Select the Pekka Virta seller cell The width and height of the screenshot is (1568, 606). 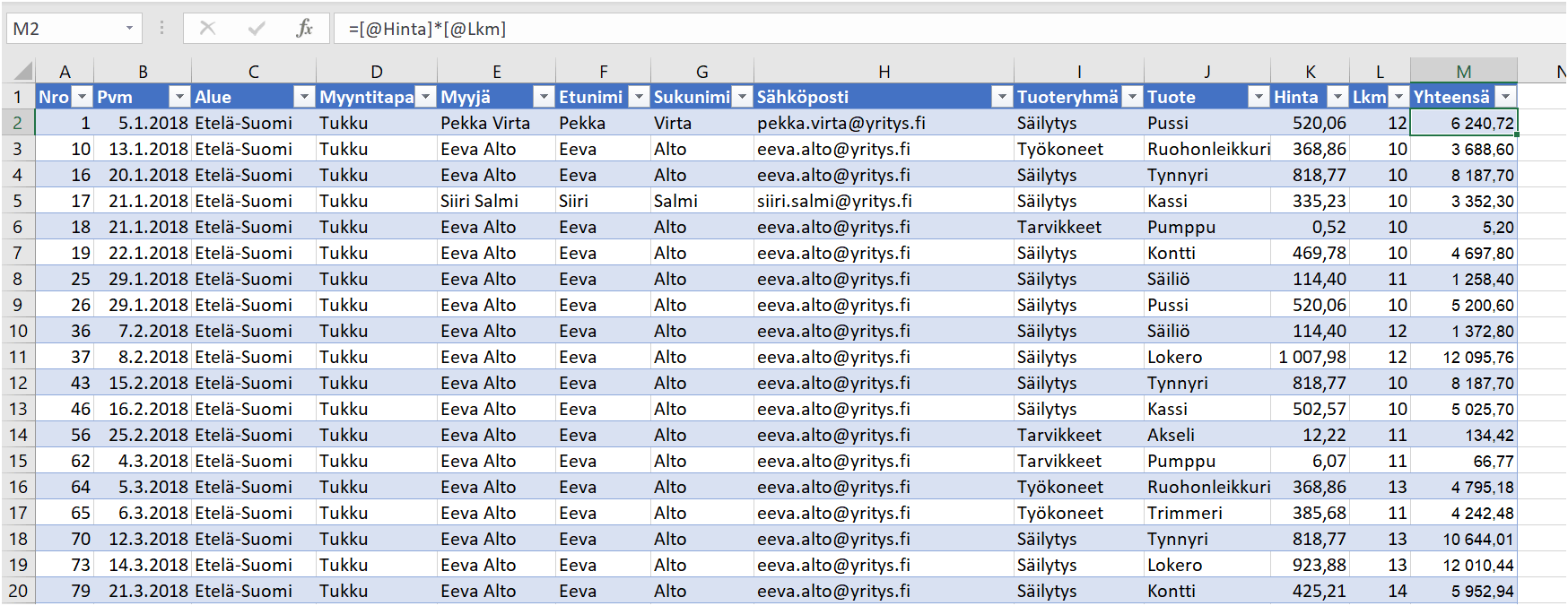[496, 123]
